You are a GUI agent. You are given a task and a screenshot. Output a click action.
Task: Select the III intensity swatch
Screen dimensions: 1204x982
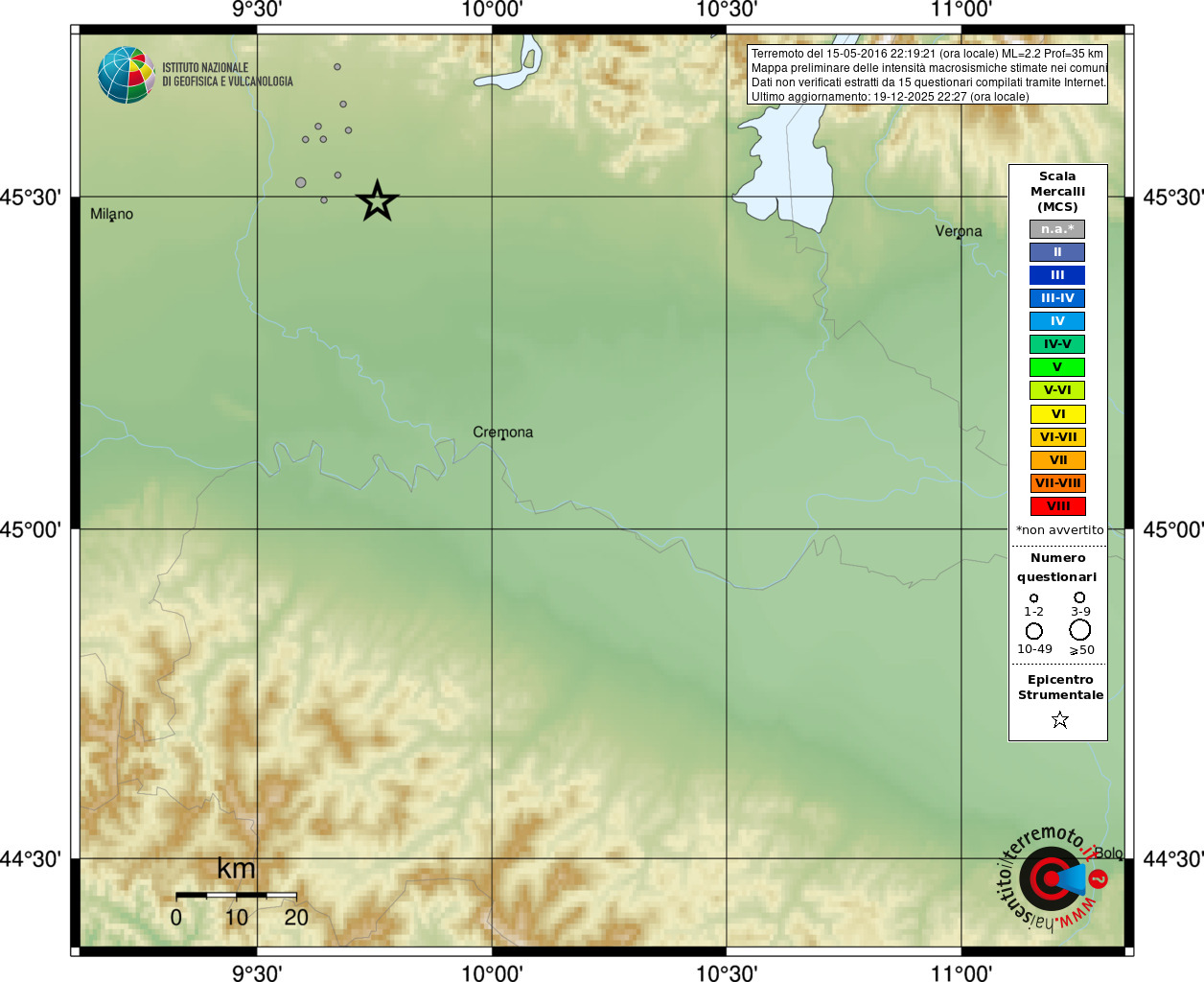pyautogui.click(x=1057, y=275)
